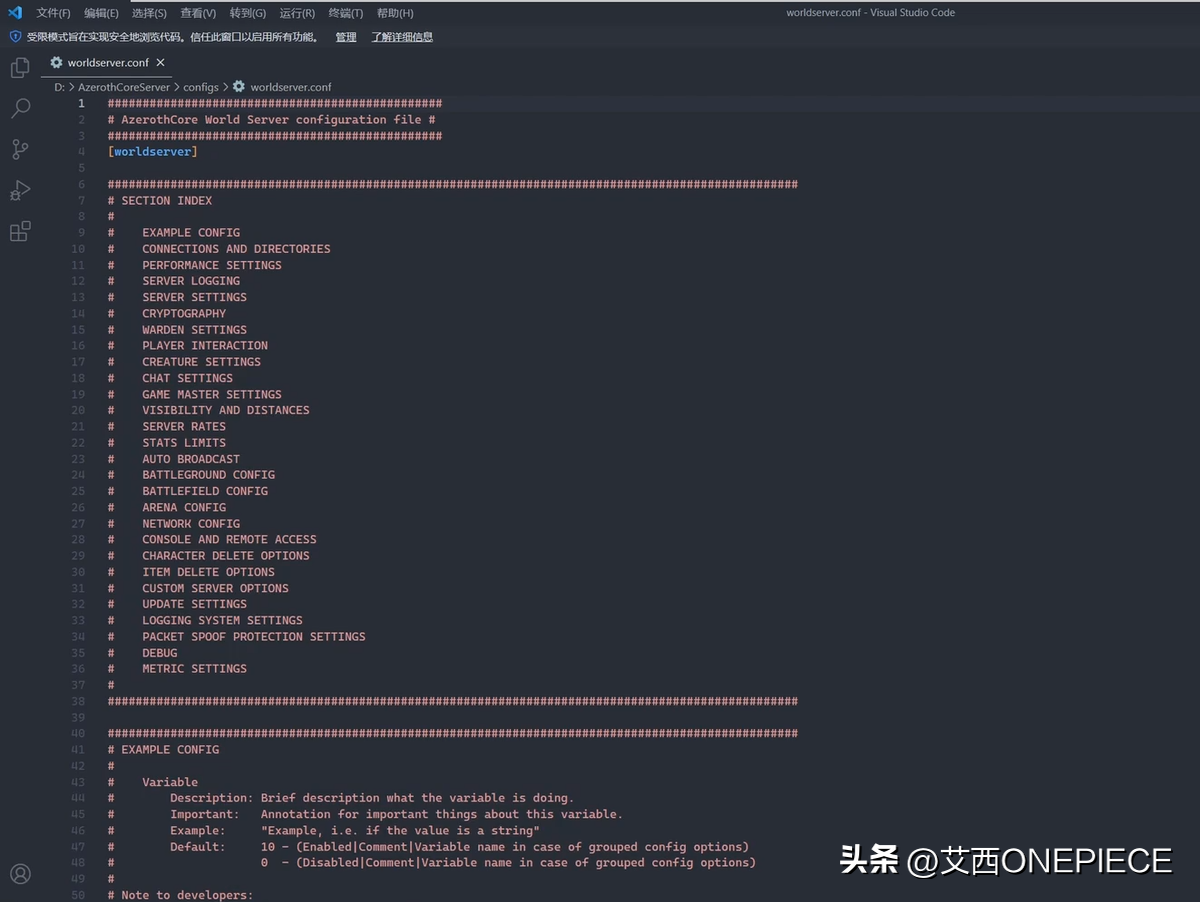Image resolution: width=1200 pixels, height=902 pixels.
Task: Click the 'ARENA CONFIG' index line
Action: 184,507
